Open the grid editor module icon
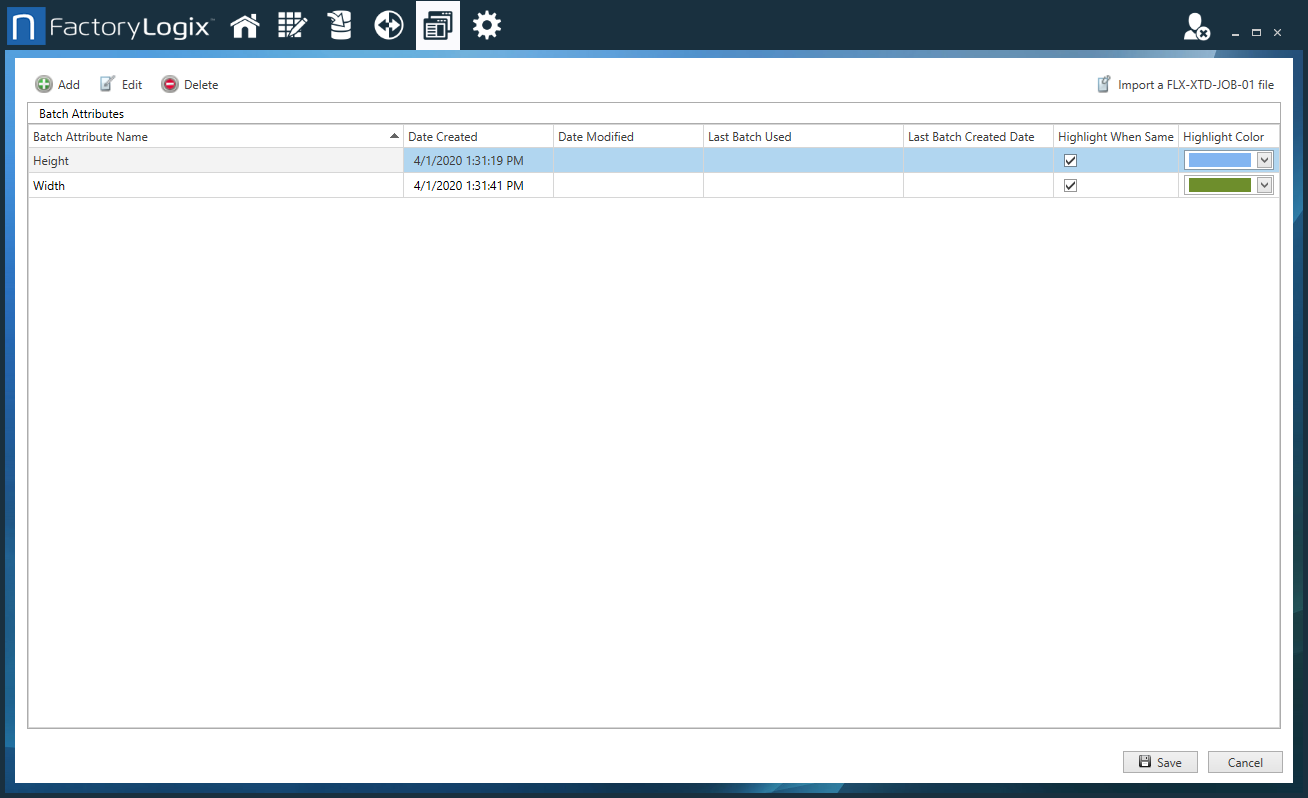Screen dimensions: 1308x798 click(292, 25)
